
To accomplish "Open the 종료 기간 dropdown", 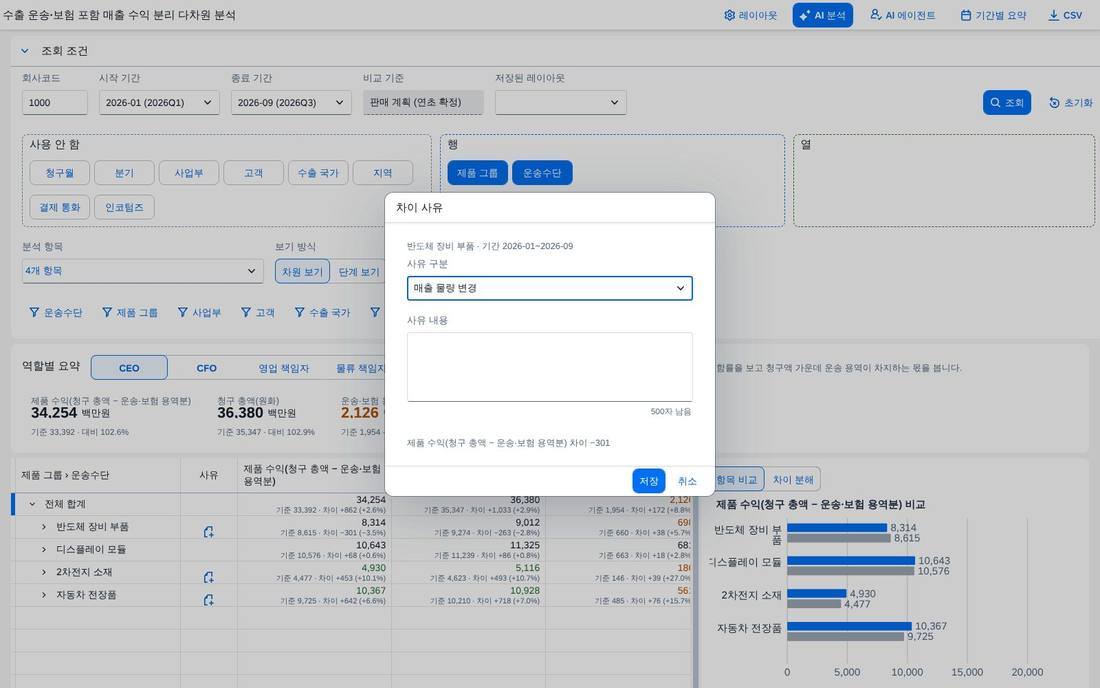I will (x=290, y=102).
